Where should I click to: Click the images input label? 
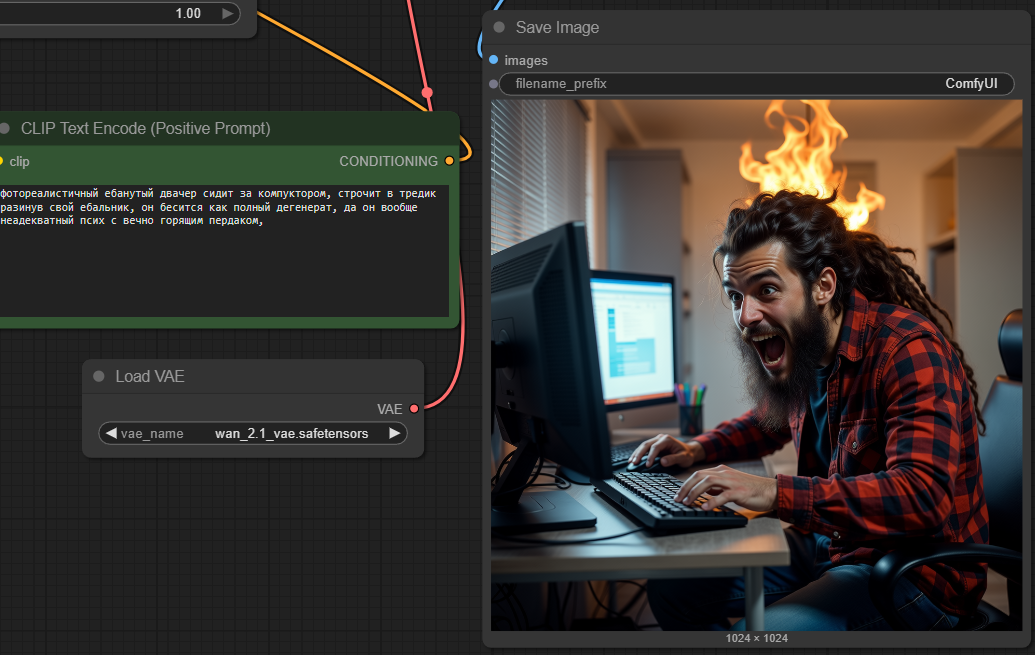point(526,61)
